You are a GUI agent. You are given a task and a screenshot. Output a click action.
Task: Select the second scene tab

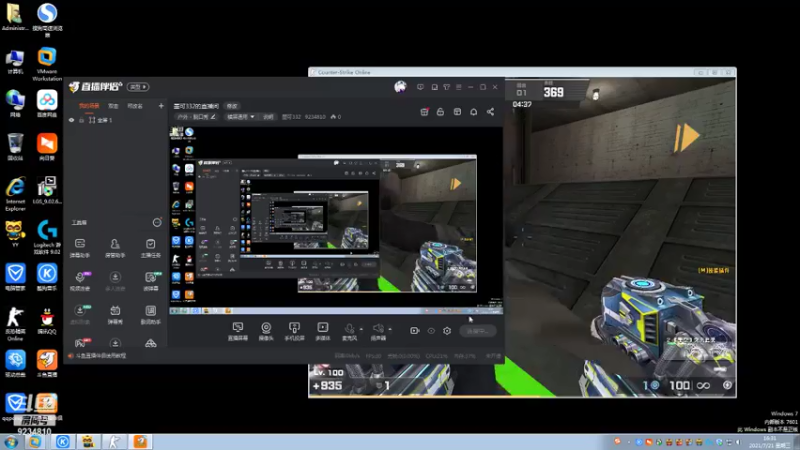[x=113, y=106]
